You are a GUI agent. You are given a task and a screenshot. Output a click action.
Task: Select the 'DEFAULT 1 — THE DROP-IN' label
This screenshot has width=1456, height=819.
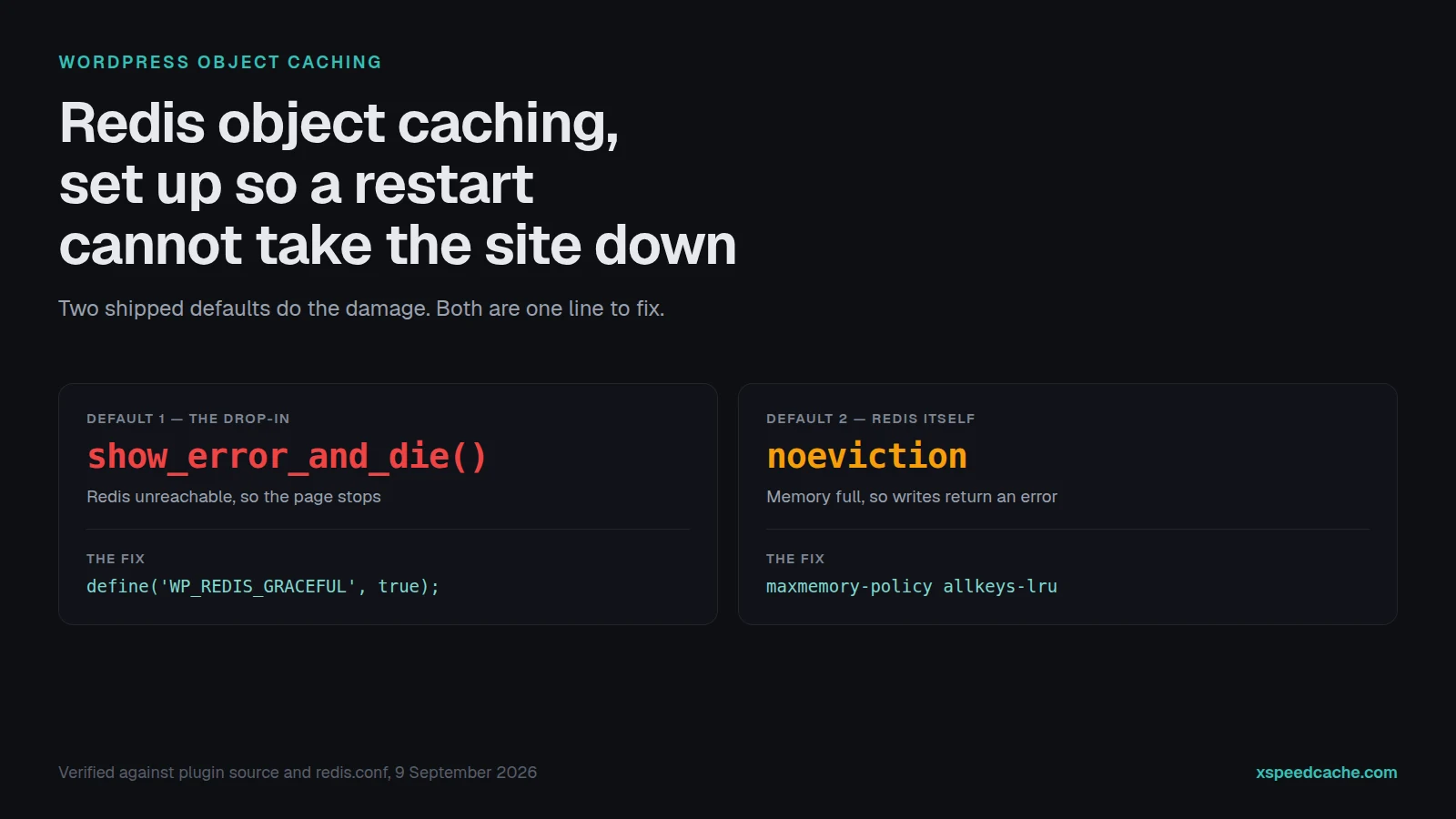click(x=188, y=419)
